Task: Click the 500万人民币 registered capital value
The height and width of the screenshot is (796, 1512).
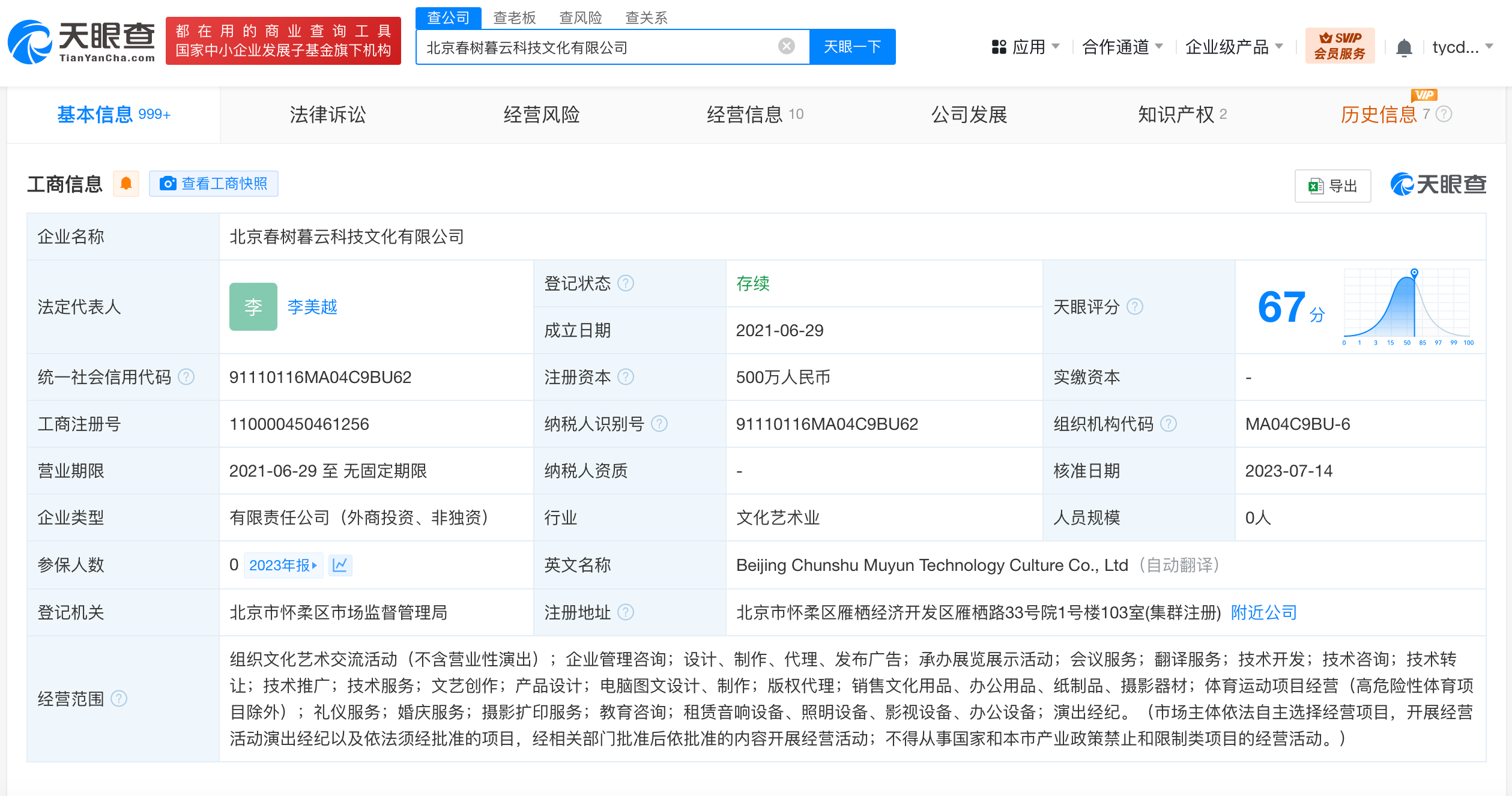Action: coord(783,377)
